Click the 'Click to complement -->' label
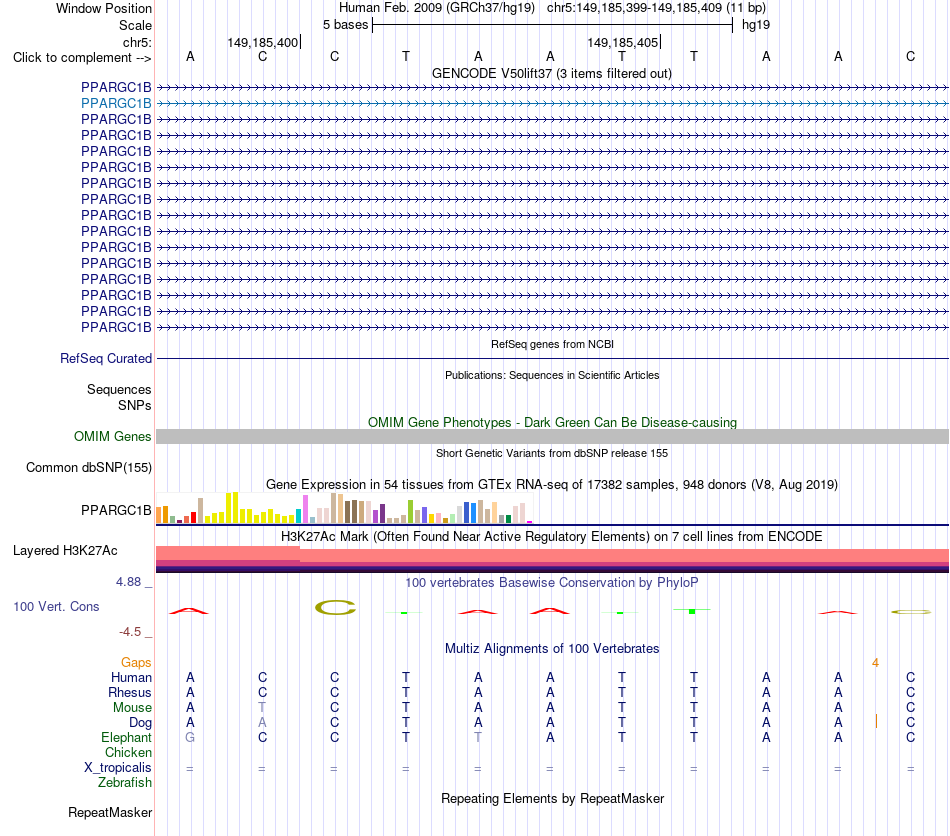950x836 pixels. click(x=82, y=58)
